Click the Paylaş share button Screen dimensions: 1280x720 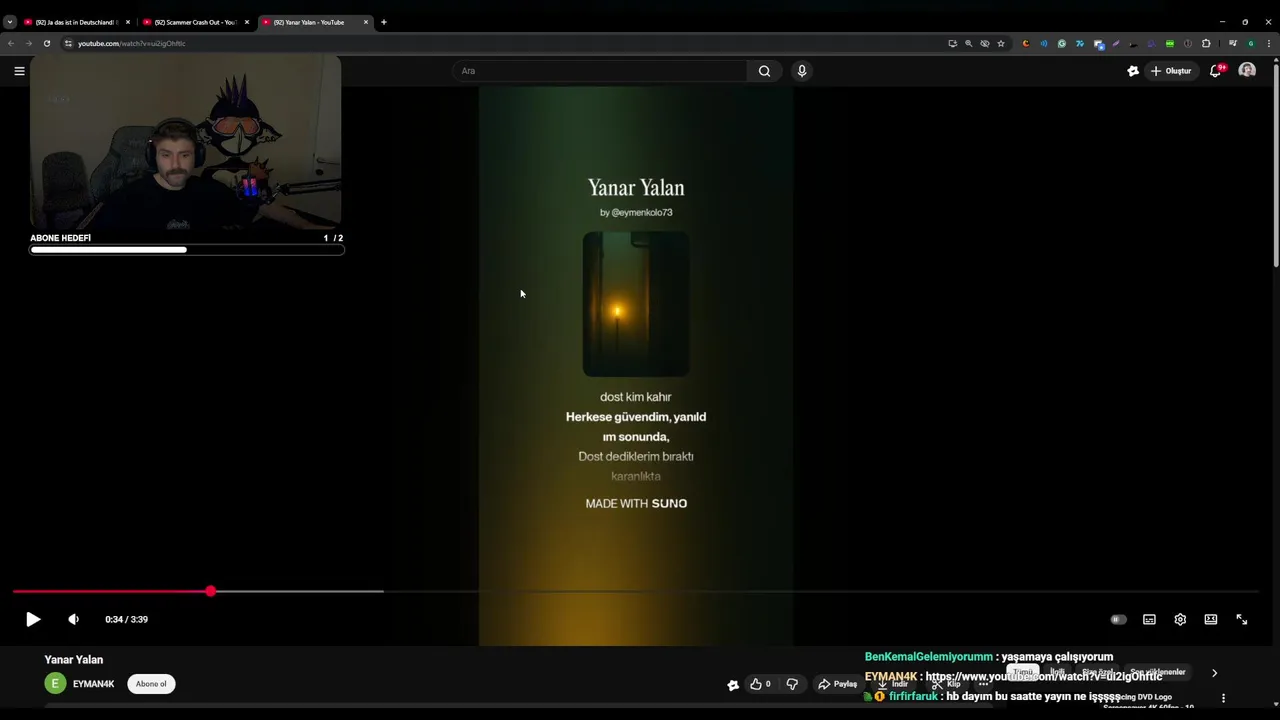coord(838,684)
